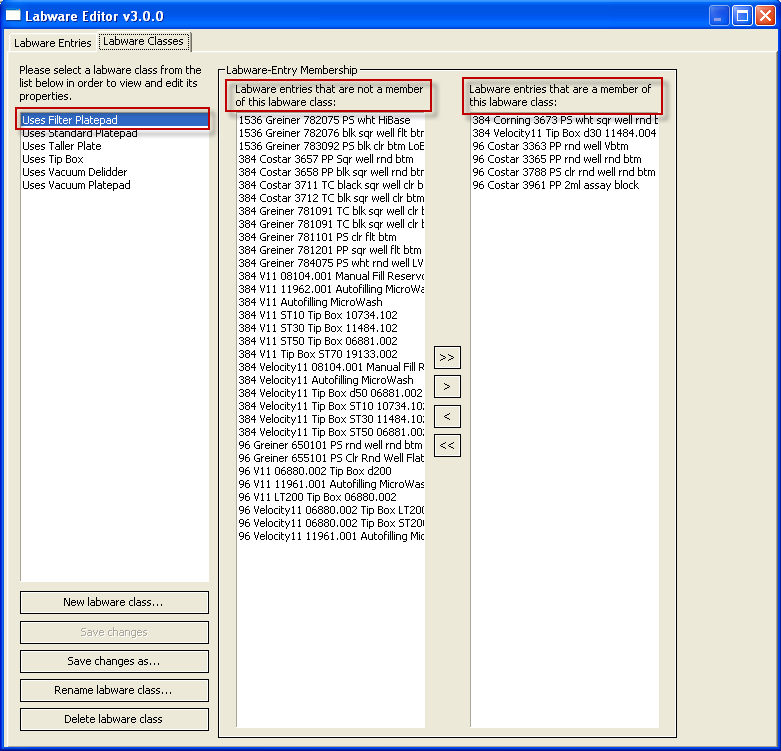The height and width of the screenshot is (751, 781).
Task: Pick Uses Vacuum Delidder class
Action: [x=76, y=172]
